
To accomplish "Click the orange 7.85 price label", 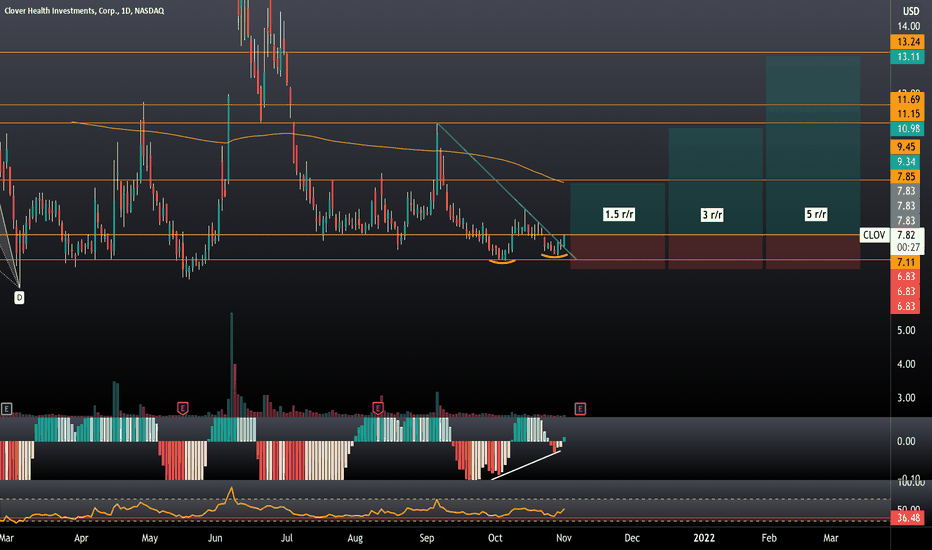I will (x=906, y=177).
